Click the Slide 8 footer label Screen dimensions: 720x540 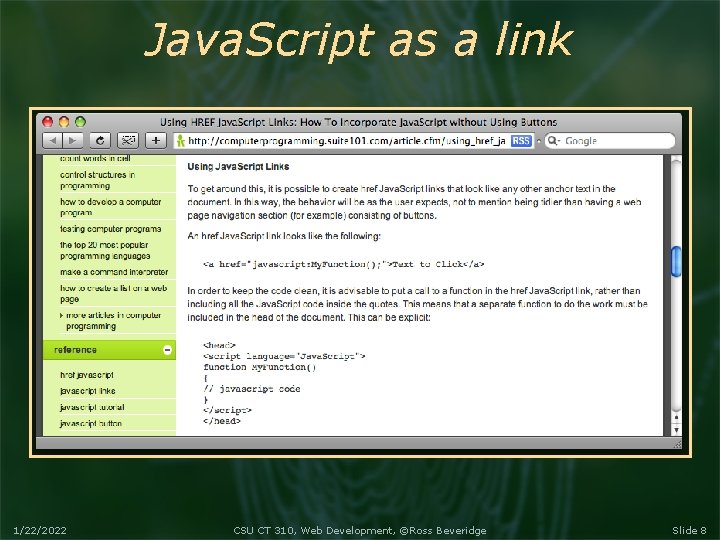click(689, 530)
